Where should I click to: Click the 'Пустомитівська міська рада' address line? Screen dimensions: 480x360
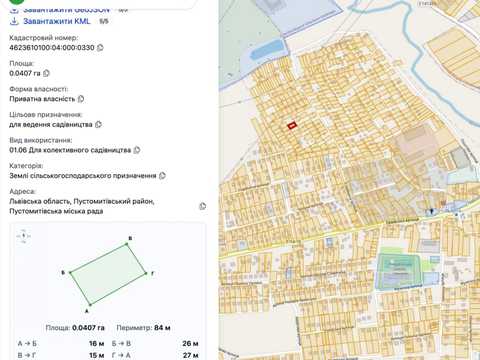click(56, 211)
